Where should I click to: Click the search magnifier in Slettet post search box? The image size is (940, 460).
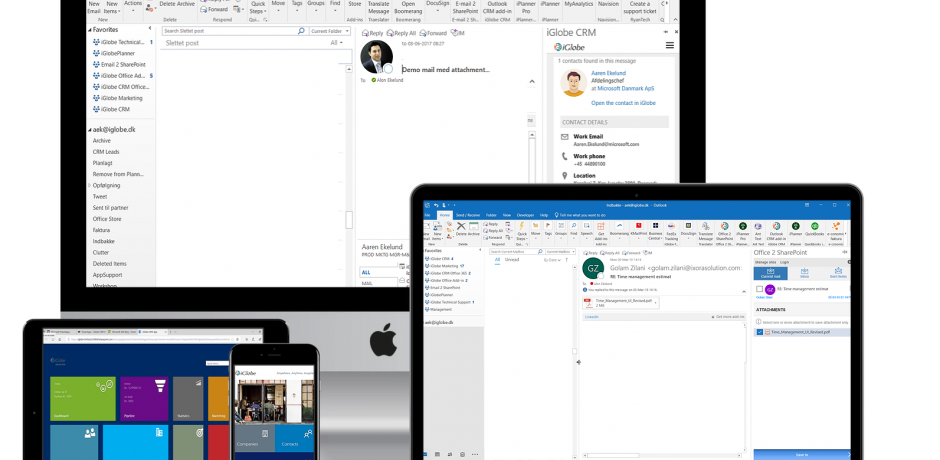tap(301, 31)
